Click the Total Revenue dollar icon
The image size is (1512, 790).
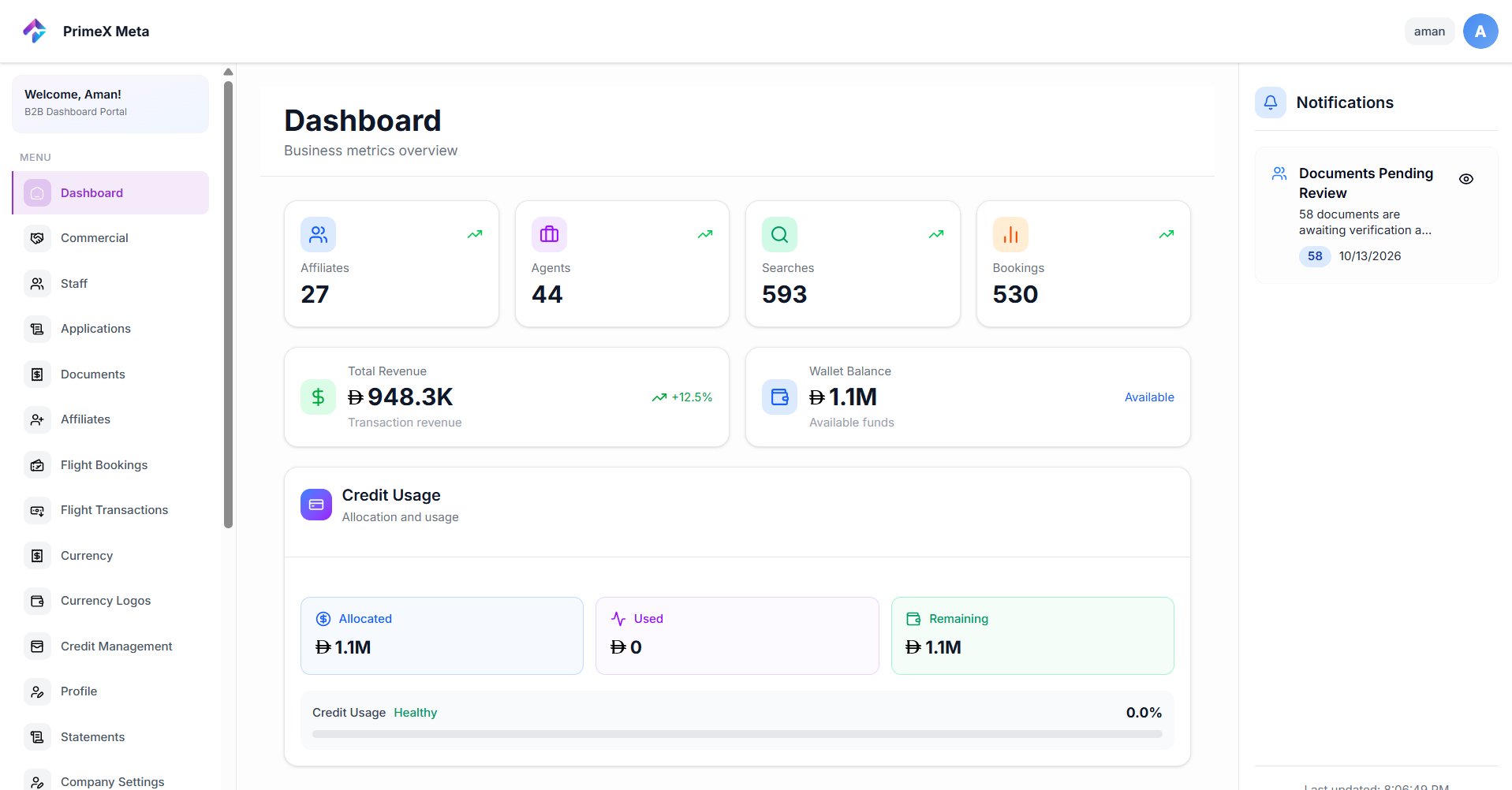point(318,397)
